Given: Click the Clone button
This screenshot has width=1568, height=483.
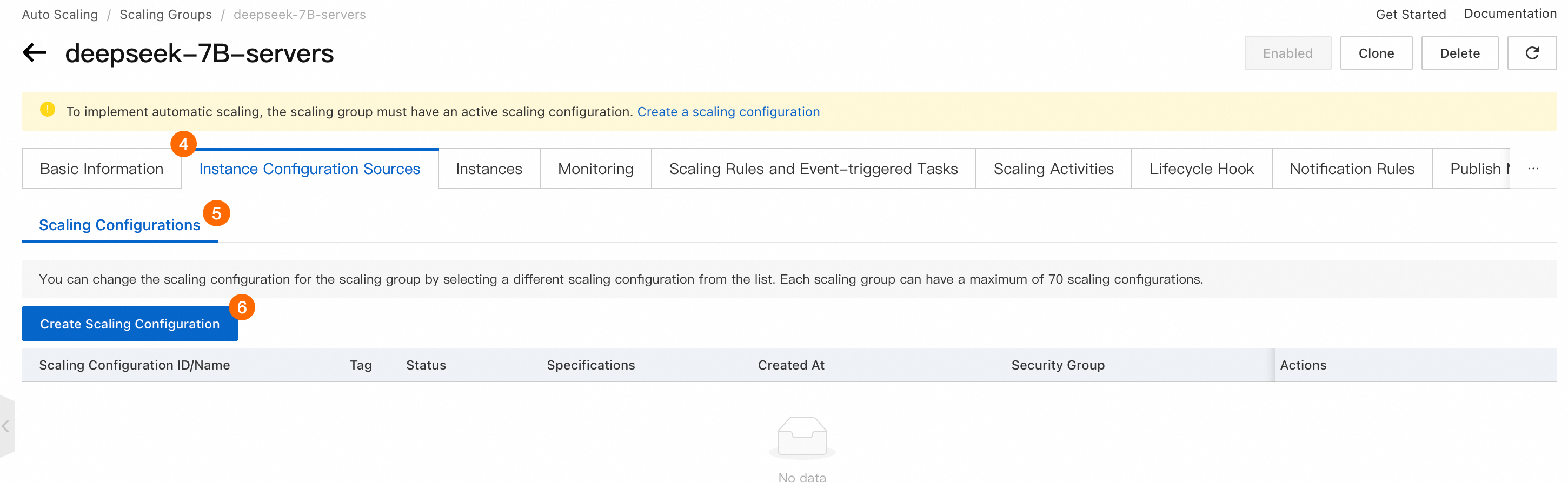Looking at the screenshot, I should (x=1376, y=53).
